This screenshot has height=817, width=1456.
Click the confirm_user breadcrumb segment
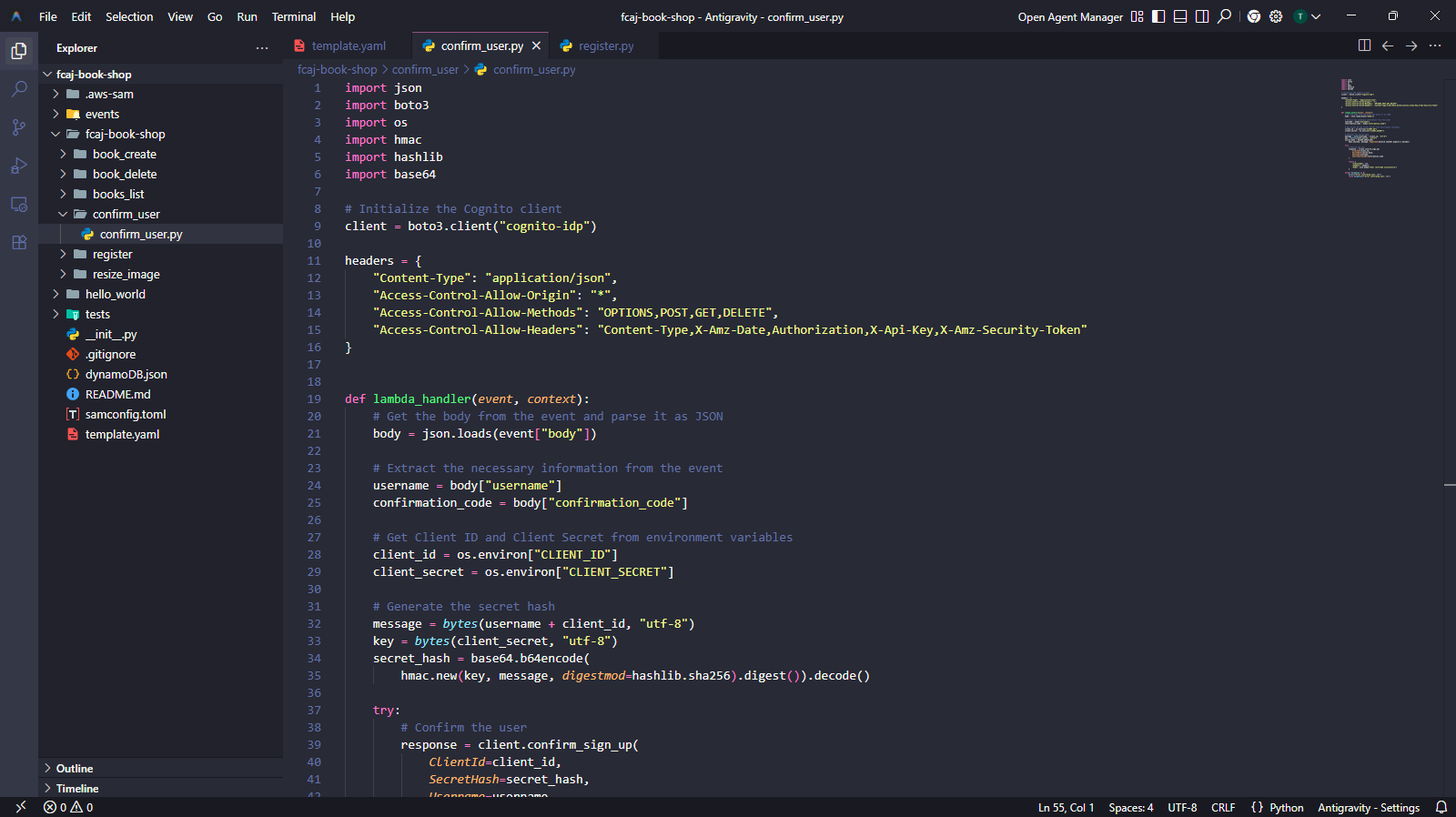tap(425, 70)
